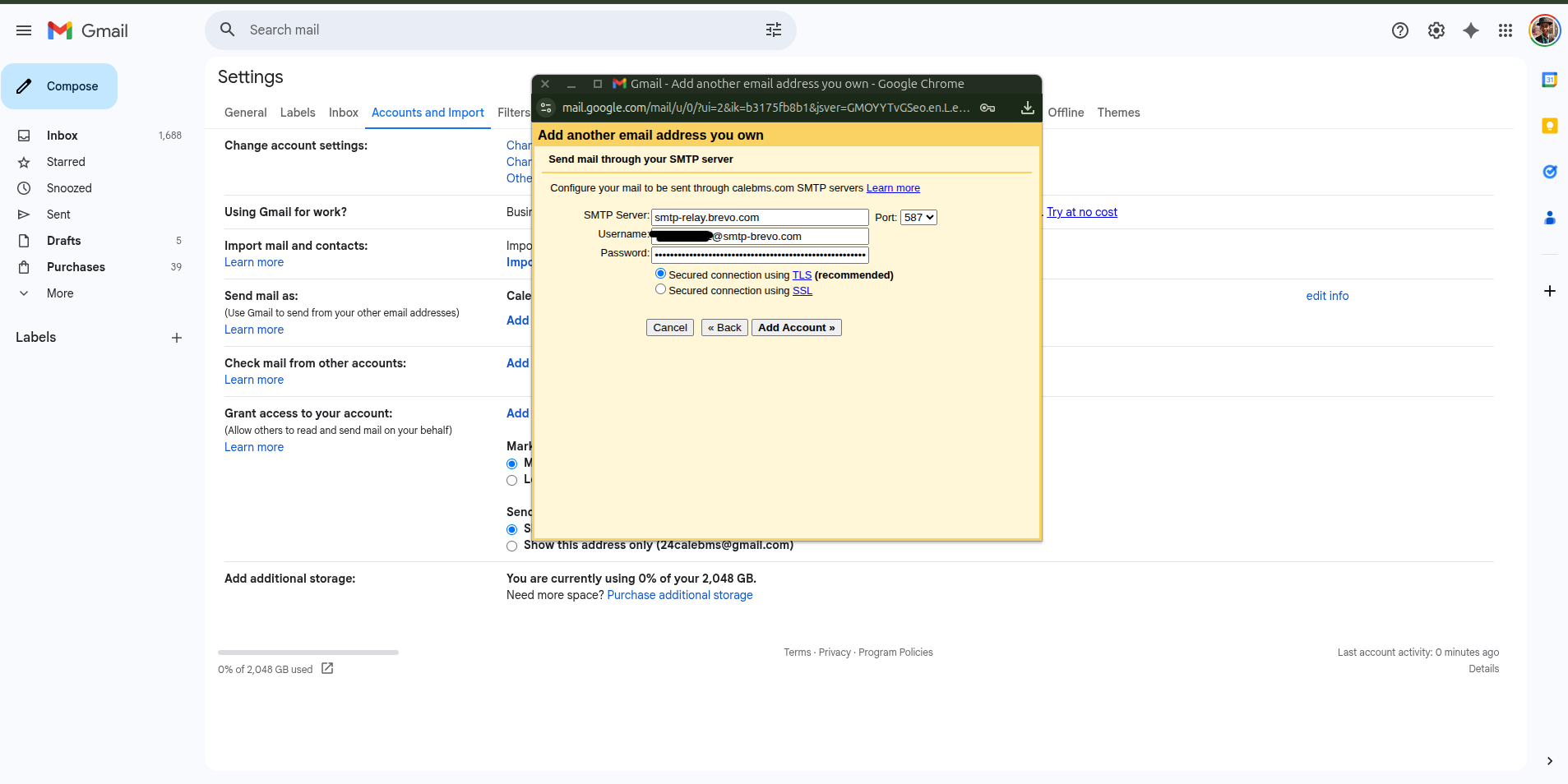This screenshot has width=1568, height=784.
Task: Click Learn more under Grant access to your account
Action: coord(254,447)
